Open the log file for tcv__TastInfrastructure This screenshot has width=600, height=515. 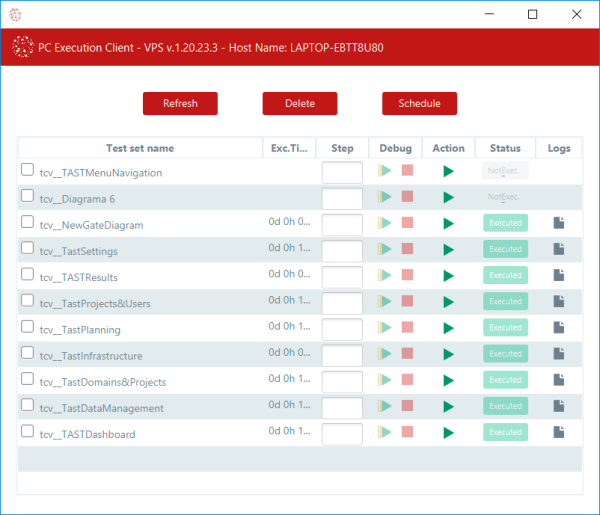pos(559,354)
